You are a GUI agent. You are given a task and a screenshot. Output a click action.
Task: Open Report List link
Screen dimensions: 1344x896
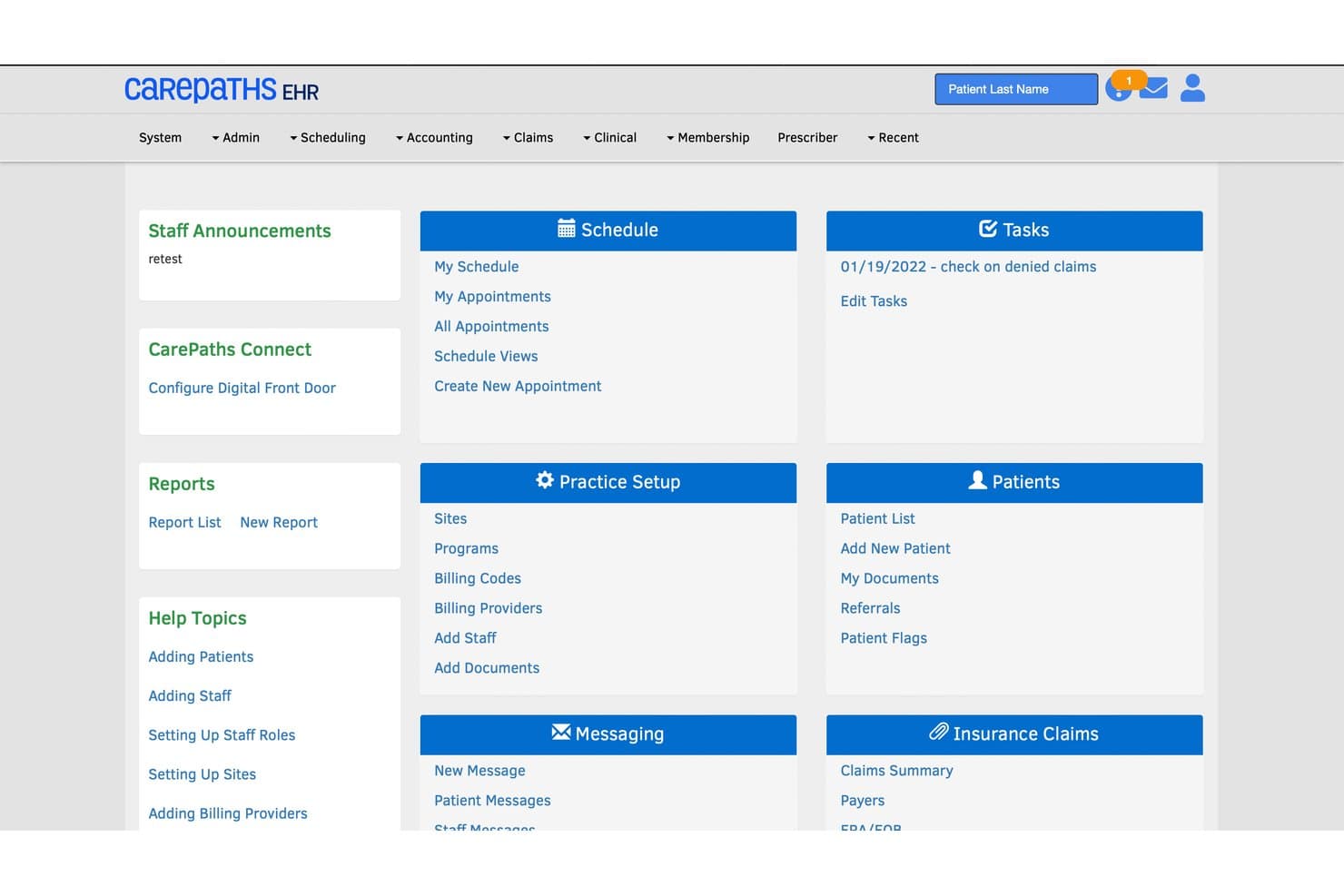tap(184, 523)
